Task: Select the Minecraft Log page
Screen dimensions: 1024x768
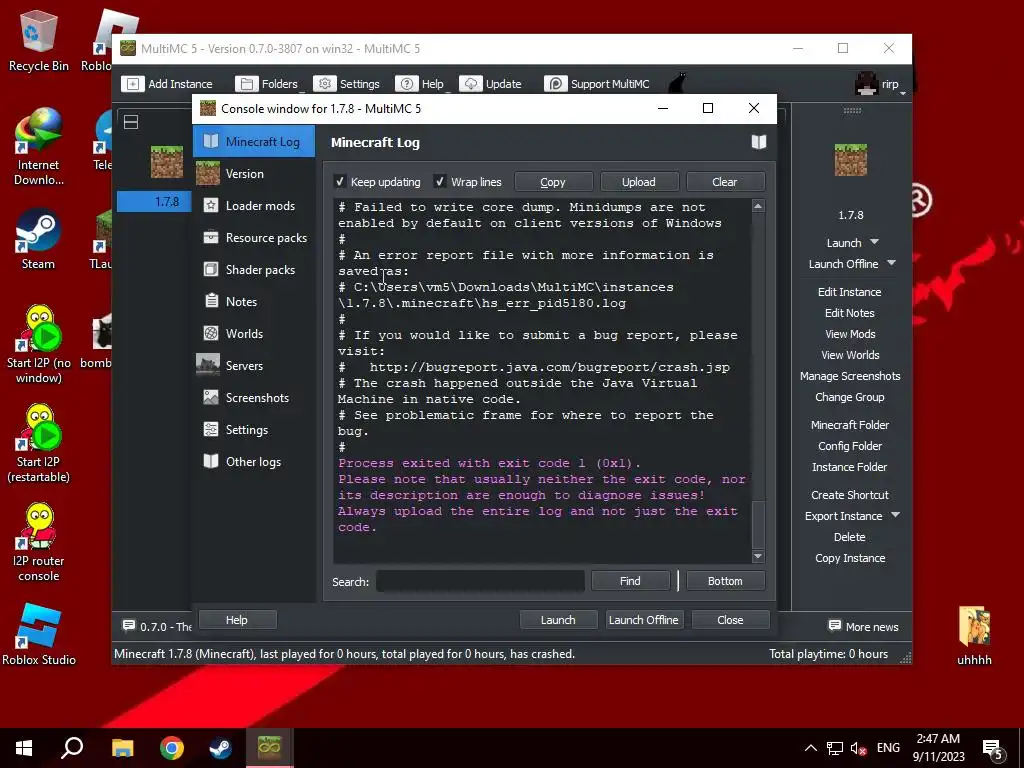Action: 254,141
